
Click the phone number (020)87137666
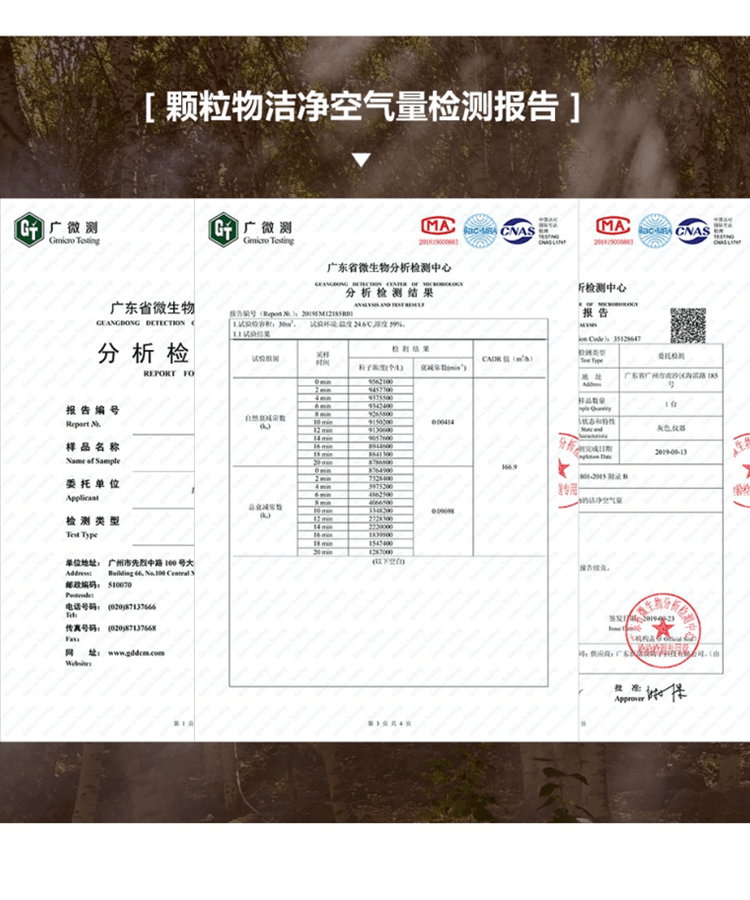(x=132, y=607)
